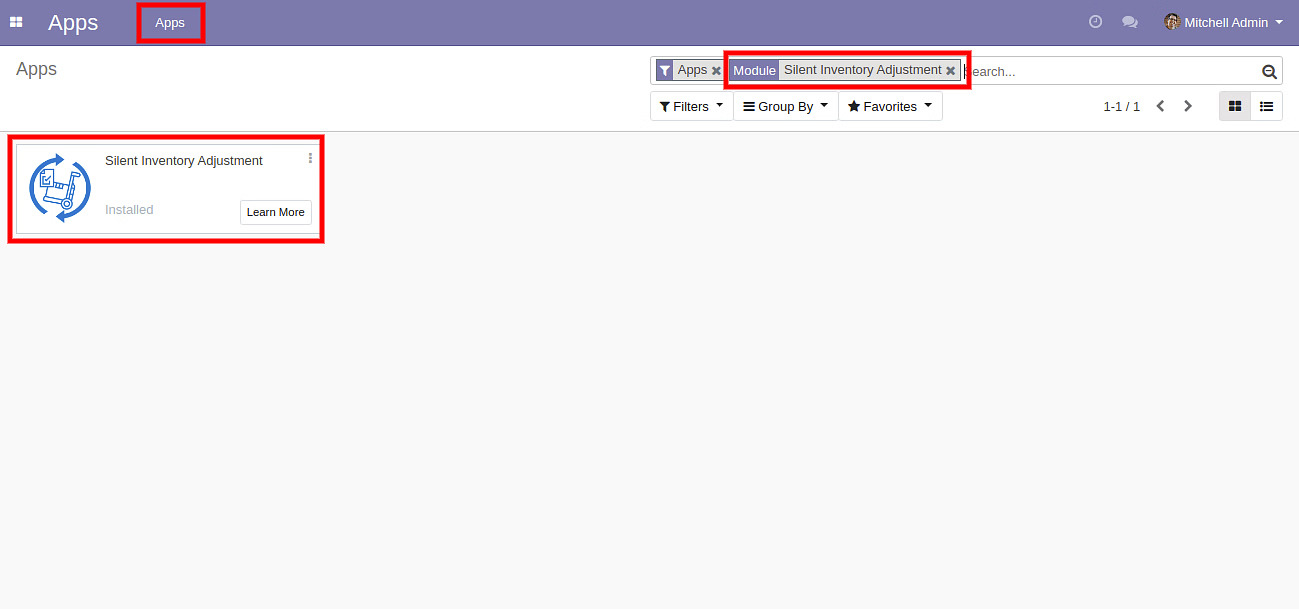
Task: Focus the Search input field
Action: 1110,71
